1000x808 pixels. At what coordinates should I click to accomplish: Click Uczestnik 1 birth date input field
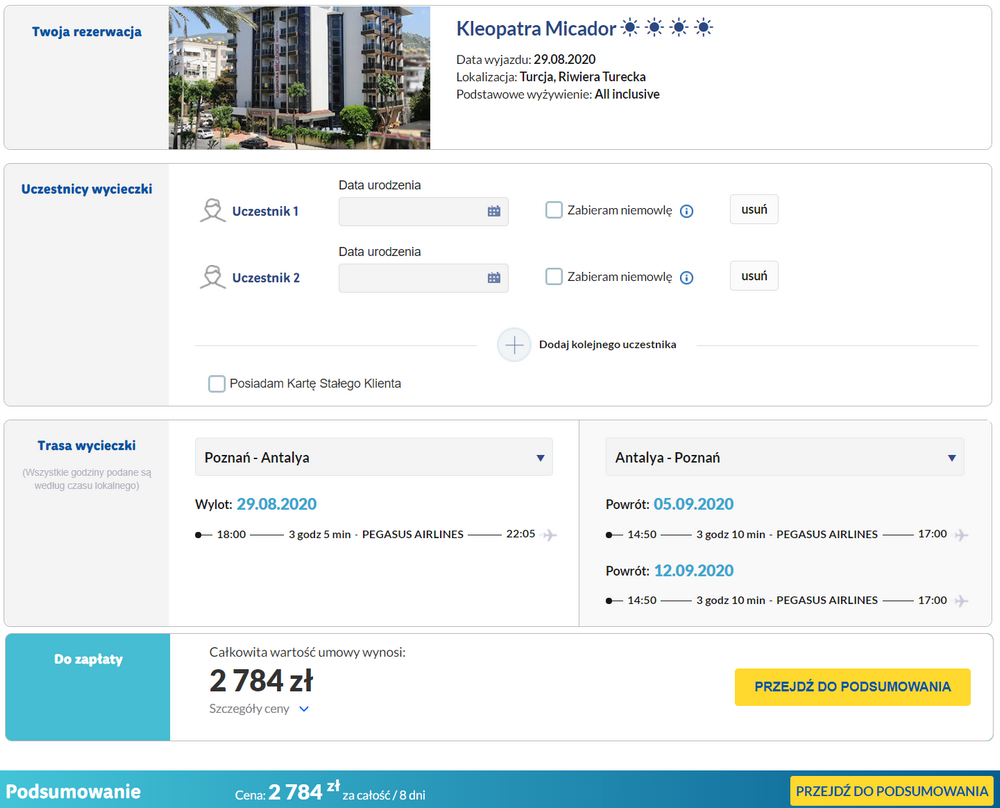(x=423, y=211)
